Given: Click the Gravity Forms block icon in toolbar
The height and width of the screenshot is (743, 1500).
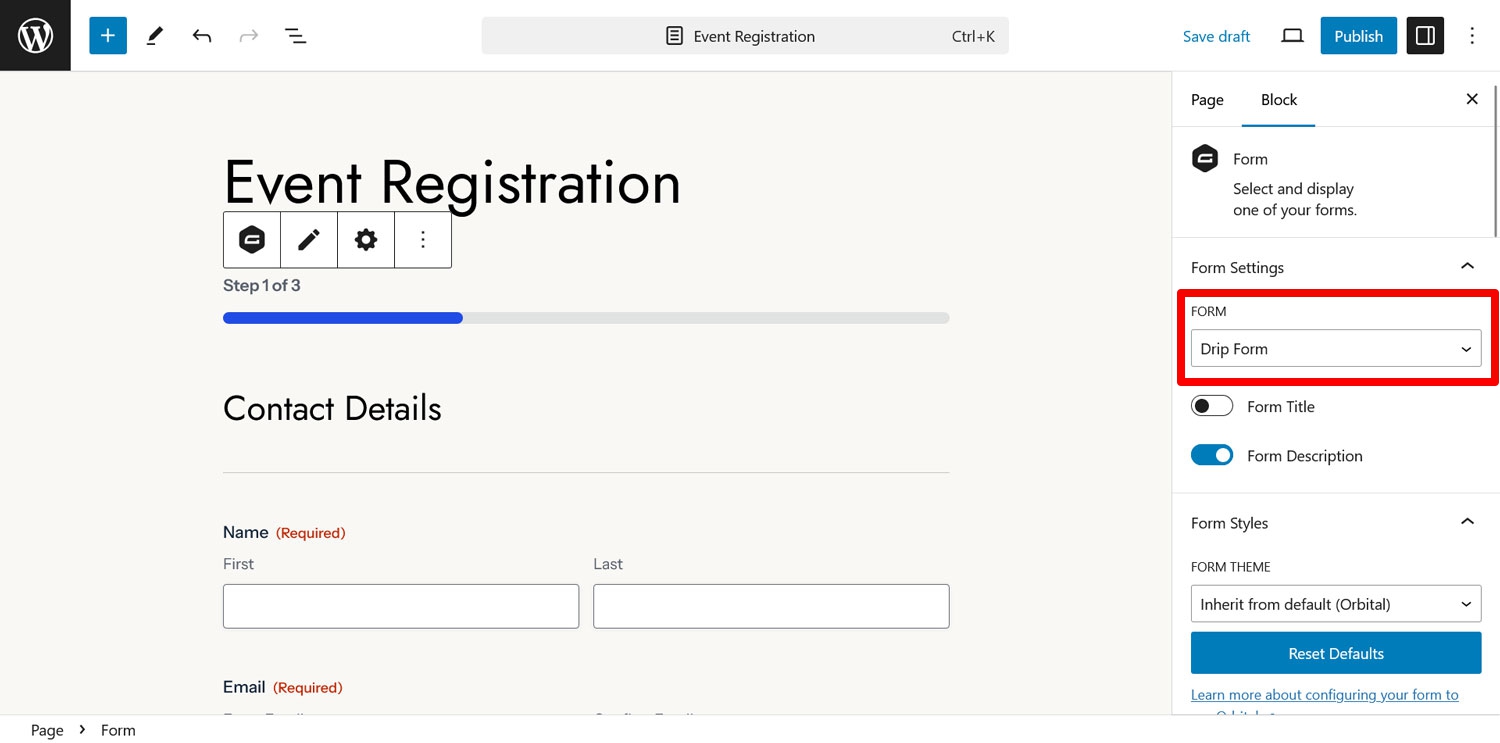Looking at the screenshot, I should tap(252, 240).
